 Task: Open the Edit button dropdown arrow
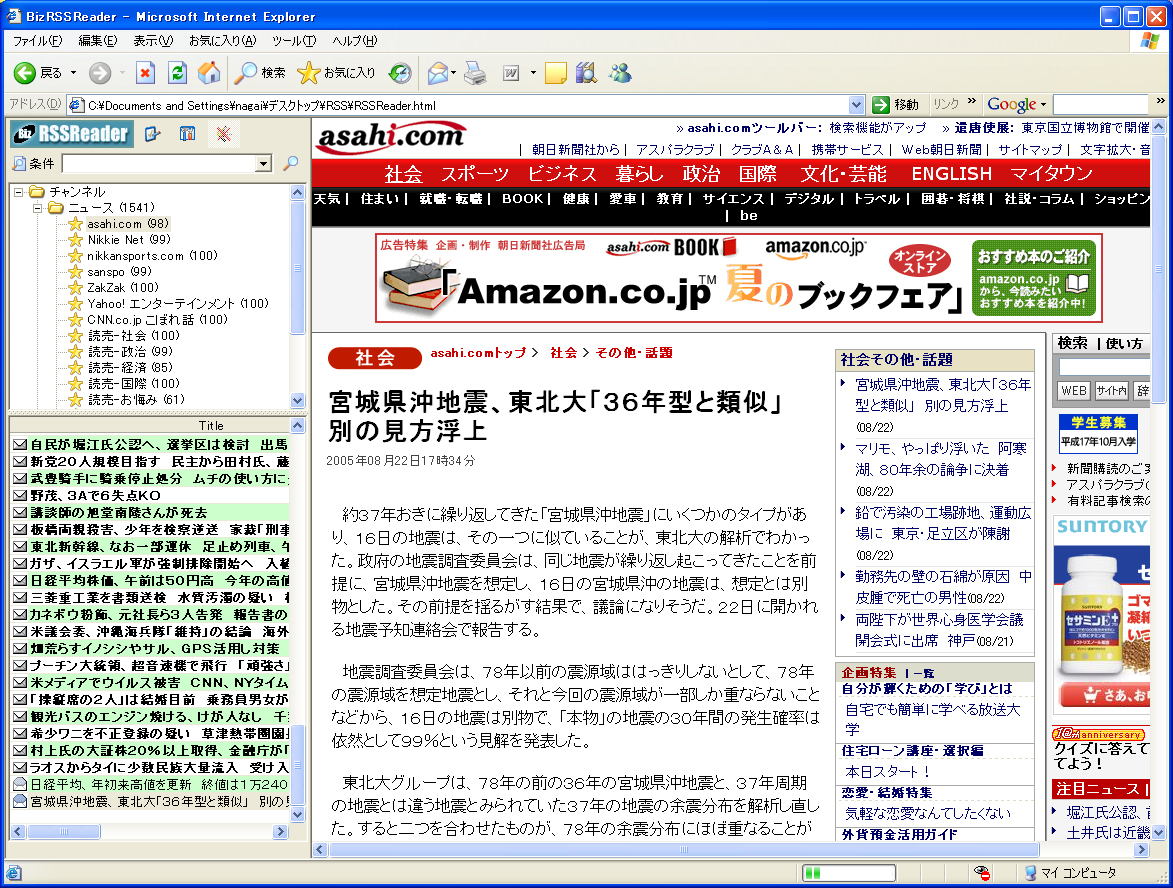click(533, 73)
